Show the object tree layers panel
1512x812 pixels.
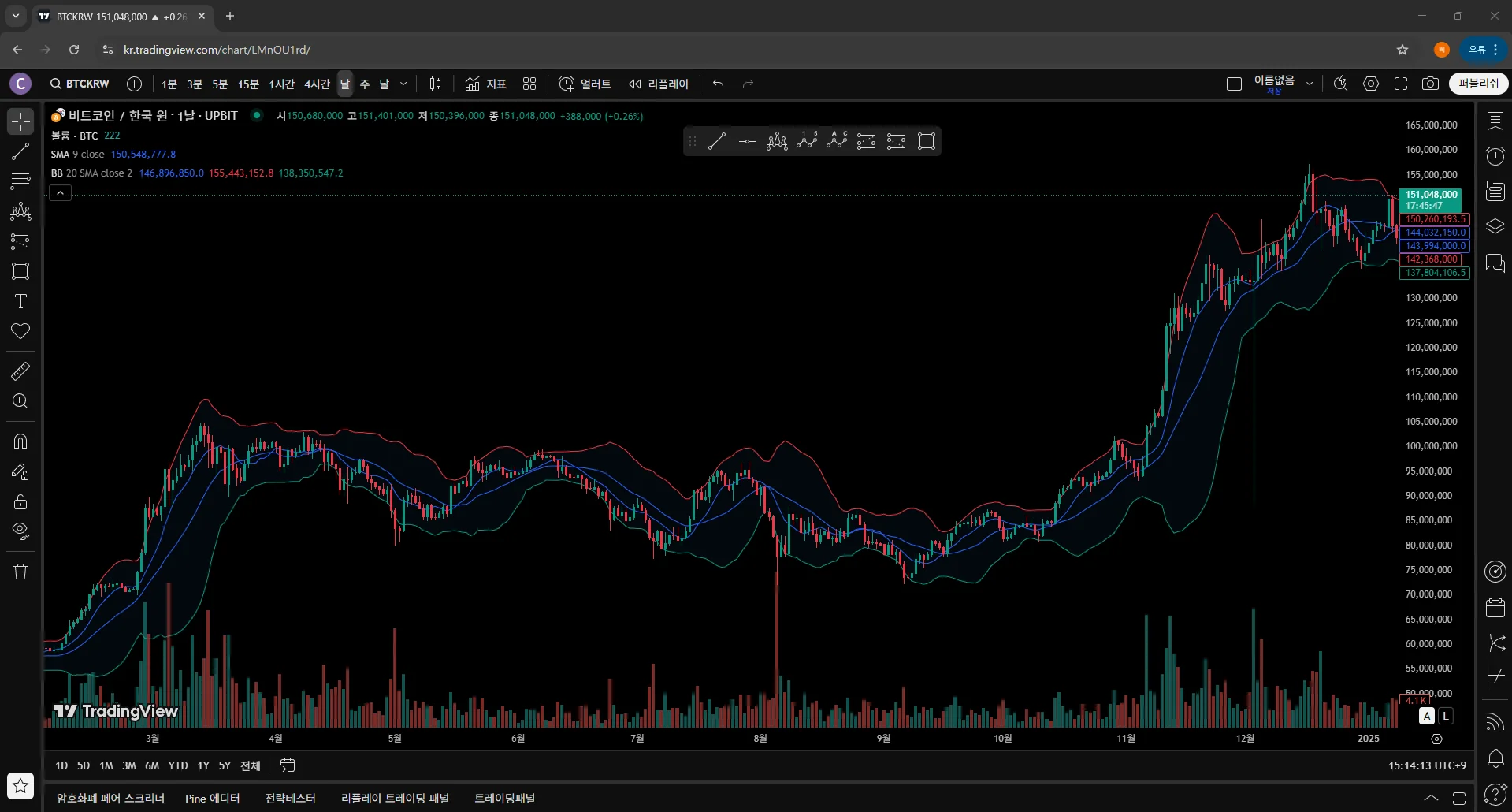coord(1495,227)
